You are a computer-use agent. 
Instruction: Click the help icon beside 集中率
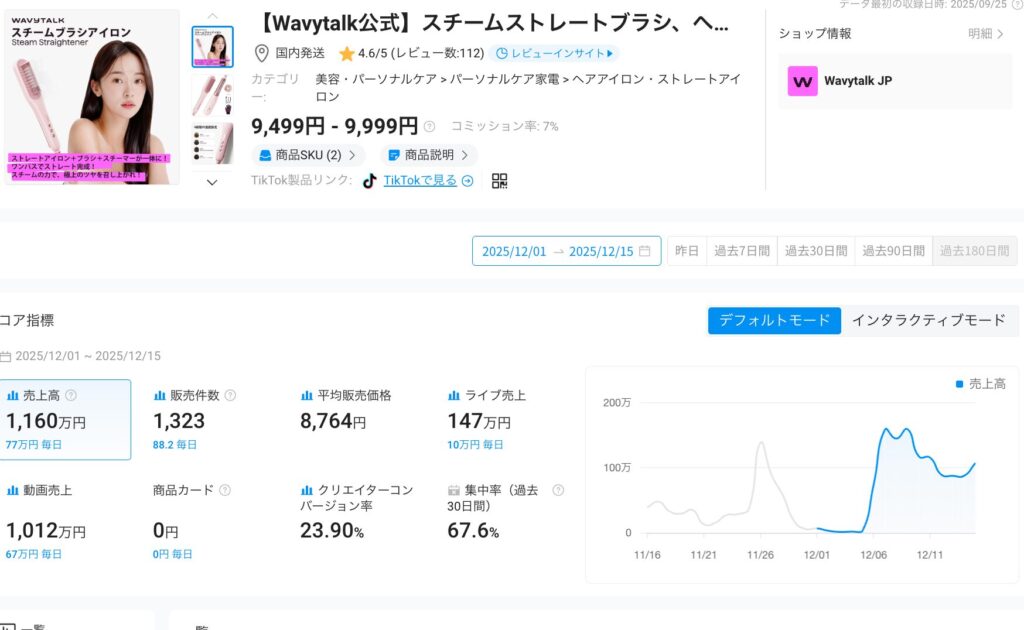558,491
